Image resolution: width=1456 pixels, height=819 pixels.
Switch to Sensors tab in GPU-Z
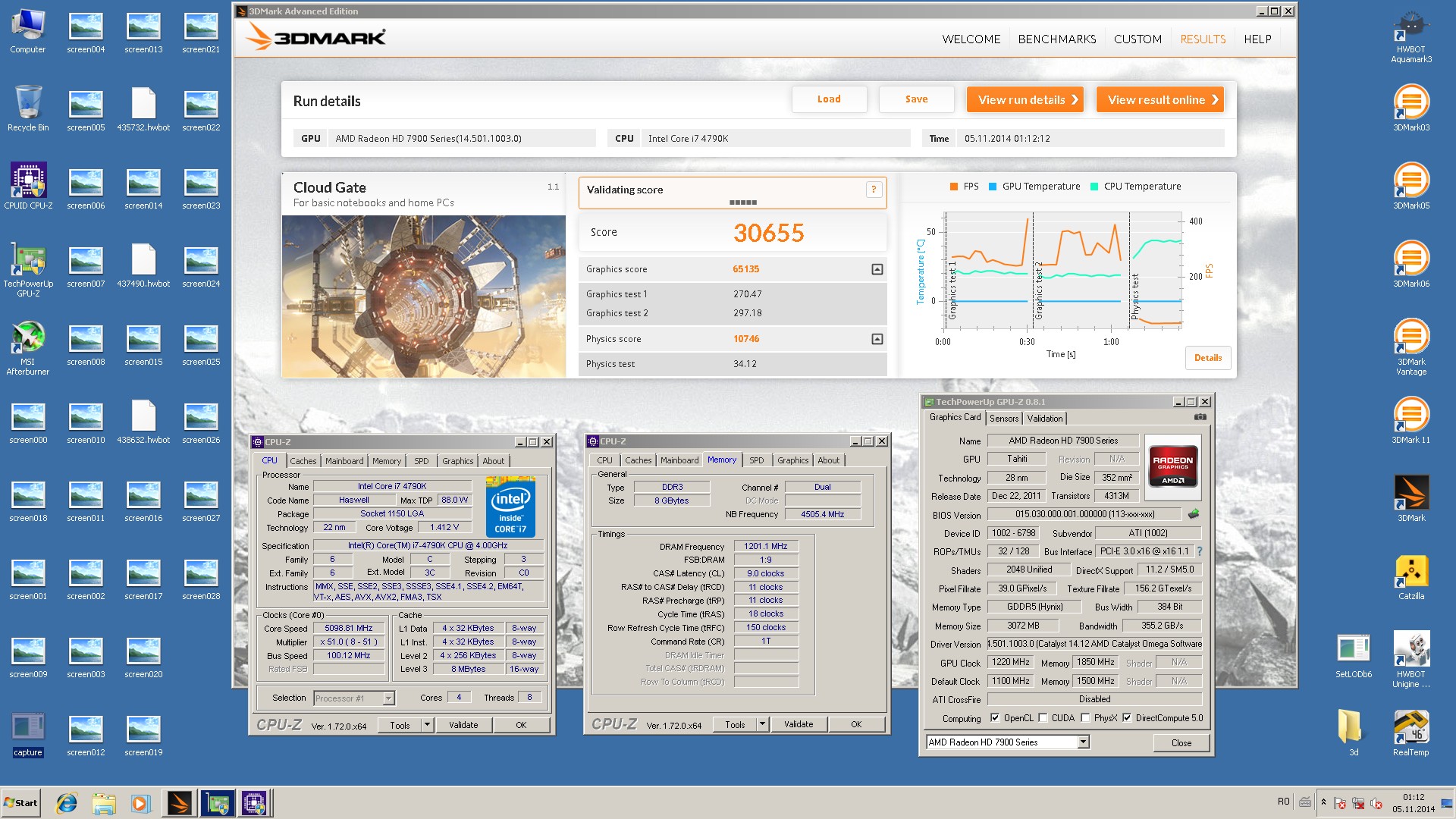pos(1004,419)
